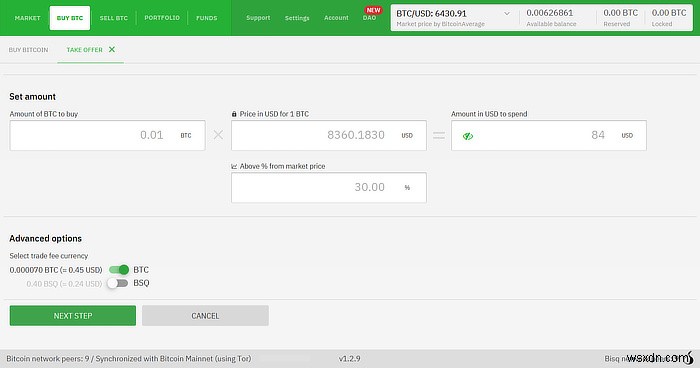
Task: Expand the BTC/USD market price dropdown
Action: pyautogui.click(x=507, y=13)
